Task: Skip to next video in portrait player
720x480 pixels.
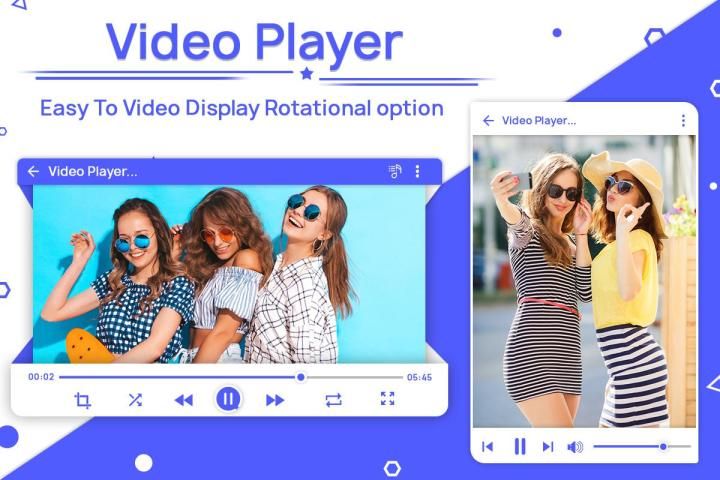Action: pos(548,447)
